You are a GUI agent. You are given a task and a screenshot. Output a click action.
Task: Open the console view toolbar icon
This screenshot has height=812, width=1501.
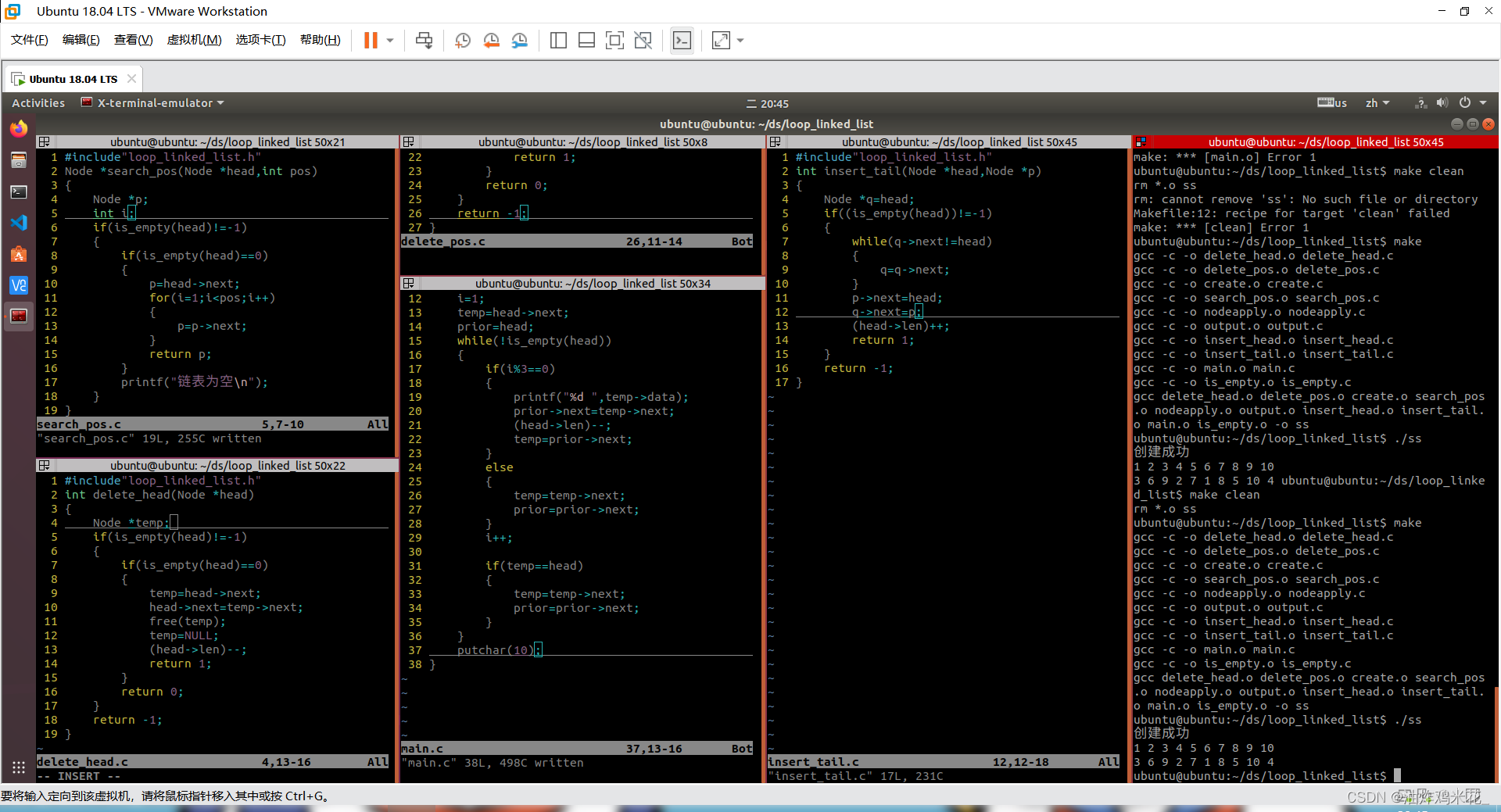[x=682, y=41]
